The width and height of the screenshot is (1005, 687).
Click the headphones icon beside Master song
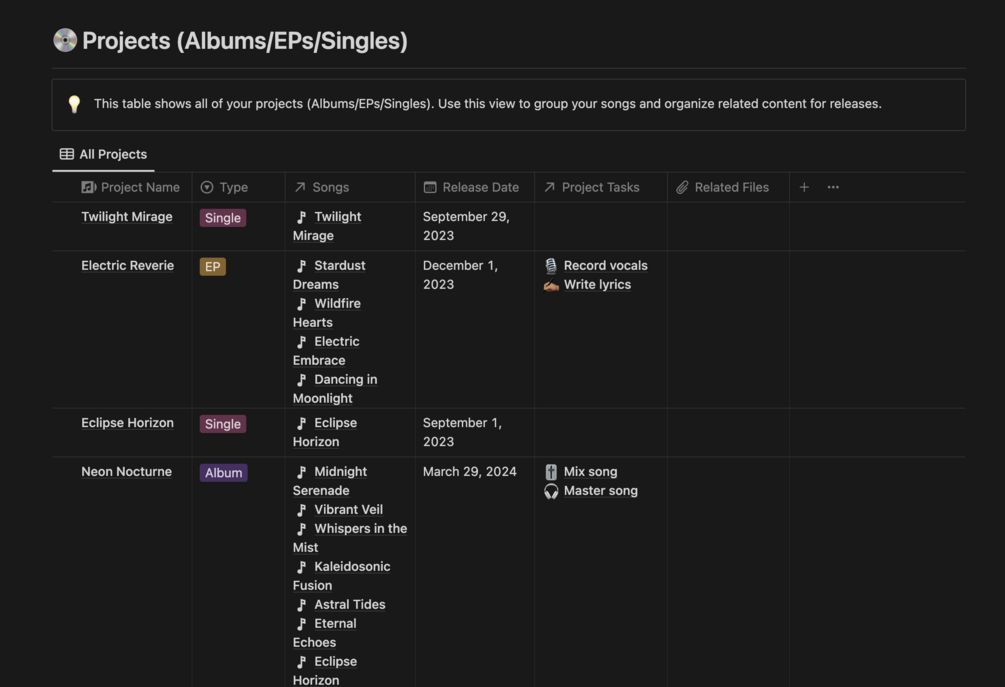[551, 491]
